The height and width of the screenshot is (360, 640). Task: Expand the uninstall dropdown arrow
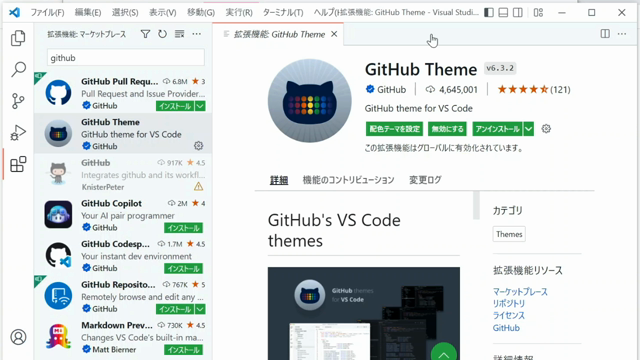(529, 129)
